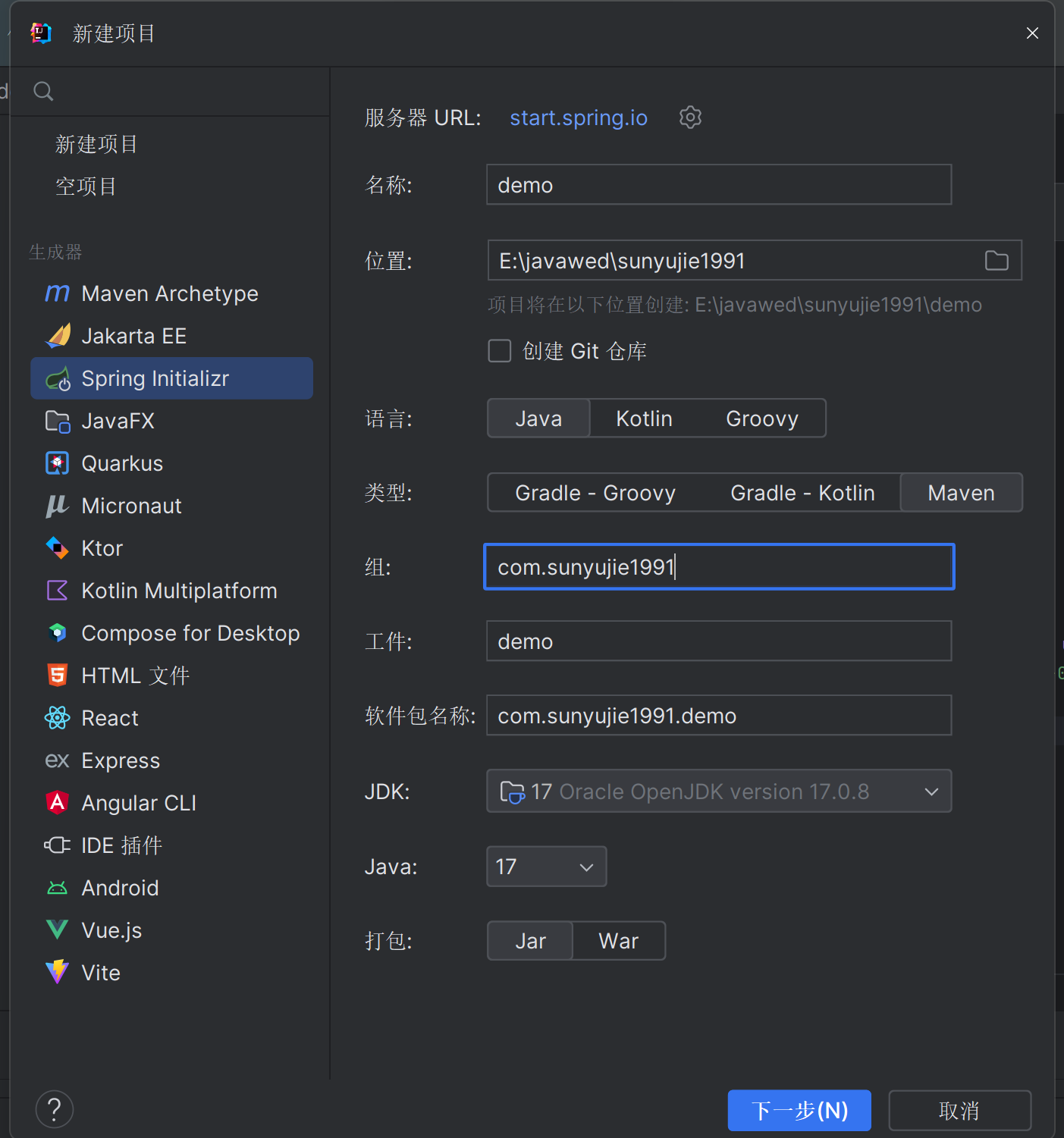Click the search magnifier icon
Viewport: 1064px width, 1138px height.
click(x=44, y=92)
